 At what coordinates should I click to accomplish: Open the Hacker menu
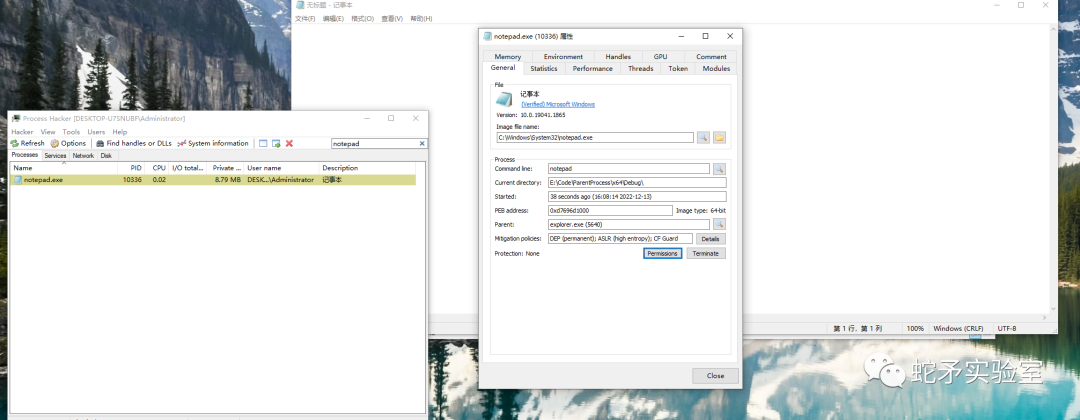(22, 132)
